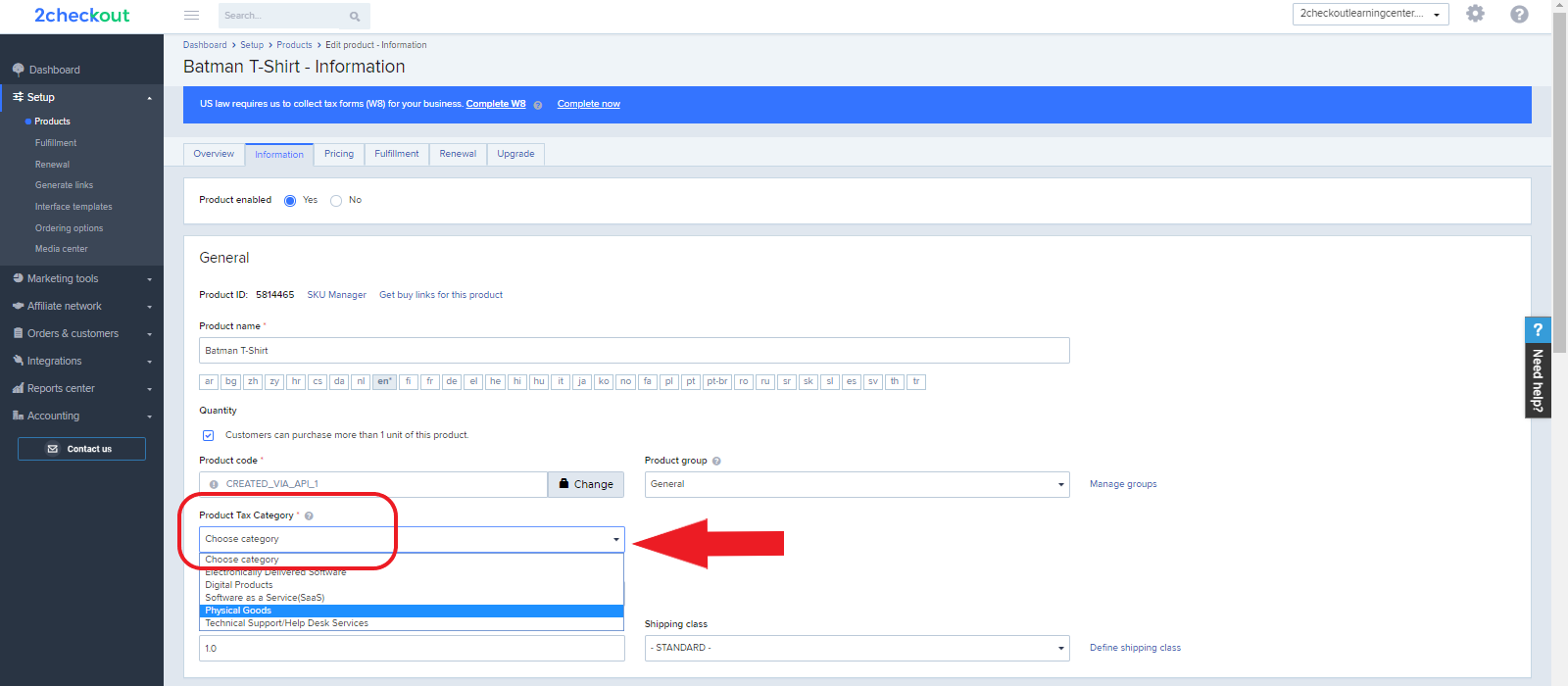Click the Products breadcrumb link
The height and width of the screenshot is (686, 1568).
coord(294,45)
